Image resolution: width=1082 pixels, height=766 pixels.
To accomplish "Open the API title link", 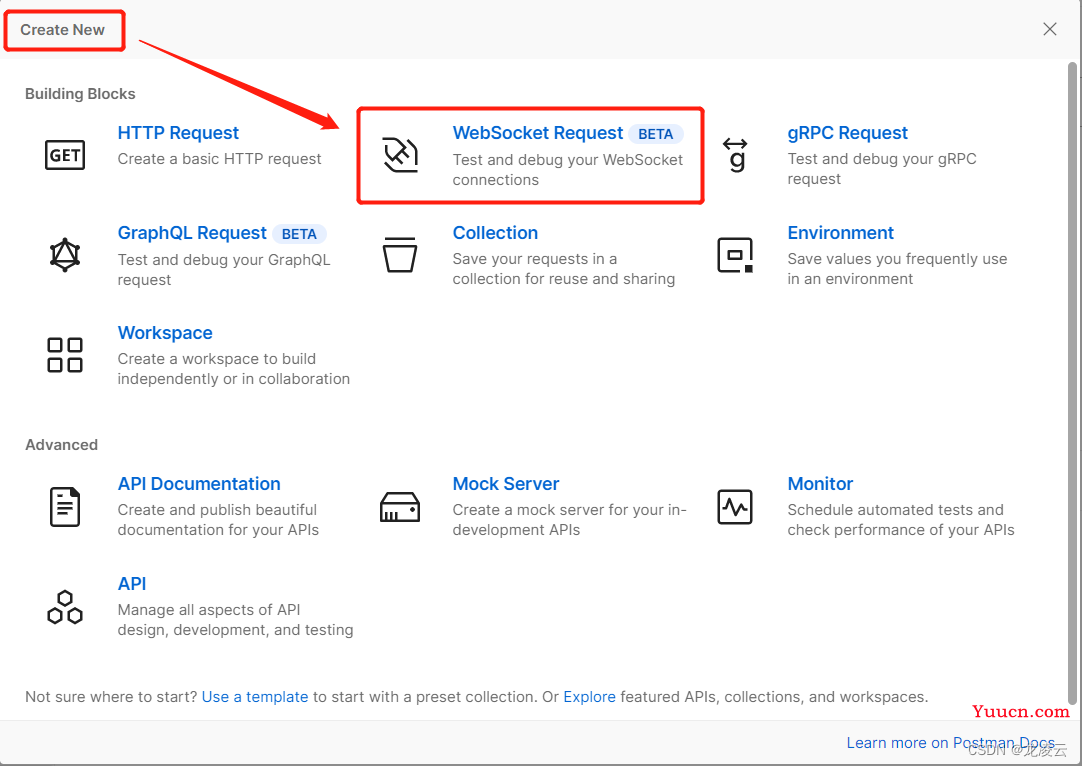I will [132, 584].
